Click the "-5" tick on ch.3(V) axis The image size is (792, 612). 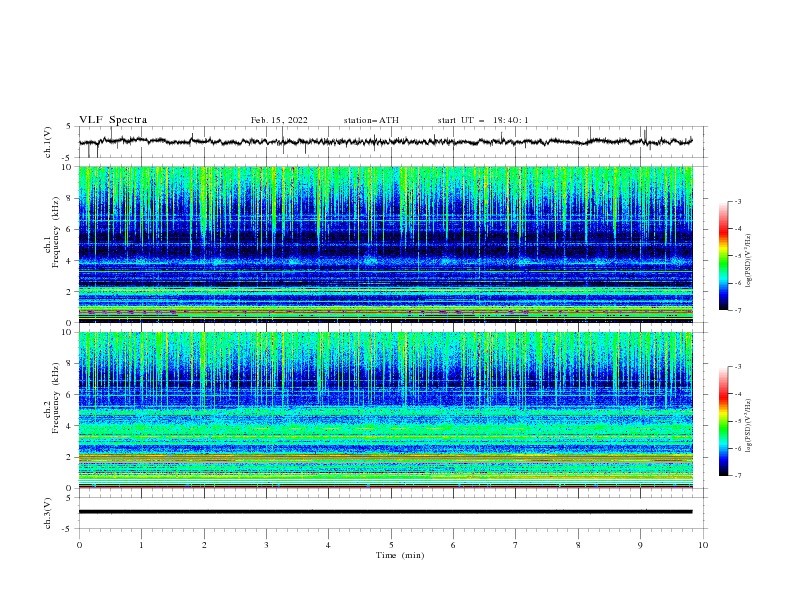(x=67, y=529)
